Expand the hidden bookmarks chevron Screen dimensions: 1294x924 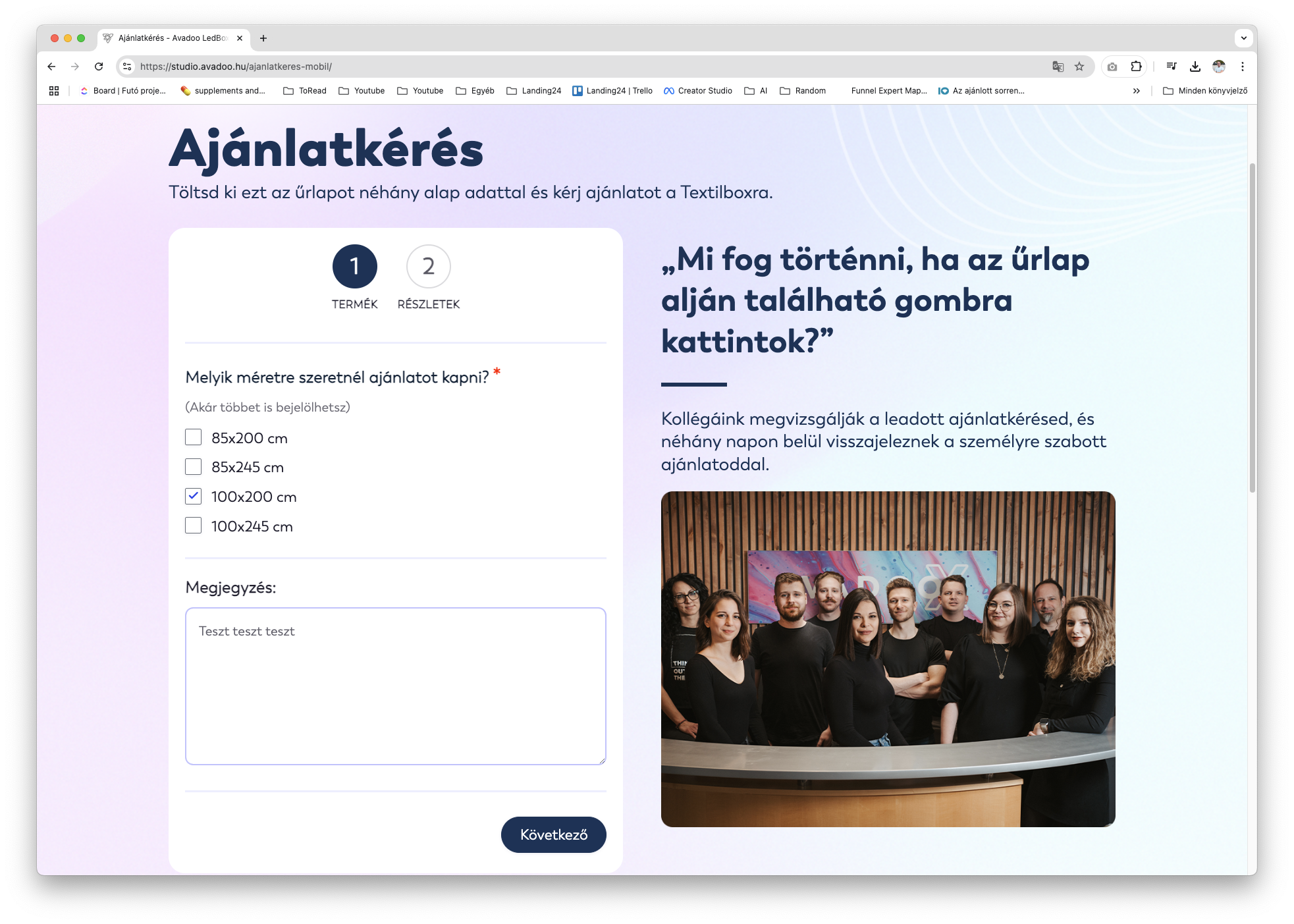point(1137,91)
